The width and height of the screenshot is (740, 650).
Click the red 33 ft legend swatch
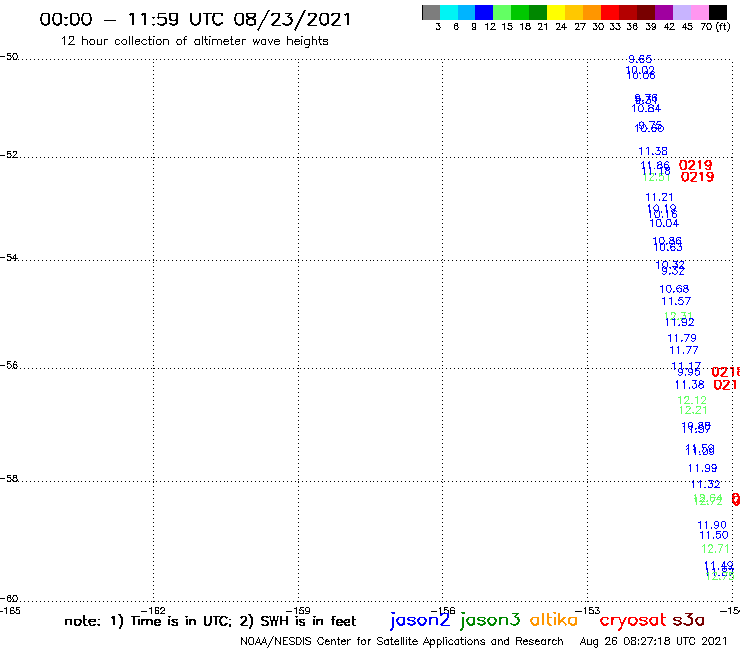click(610, 12)
